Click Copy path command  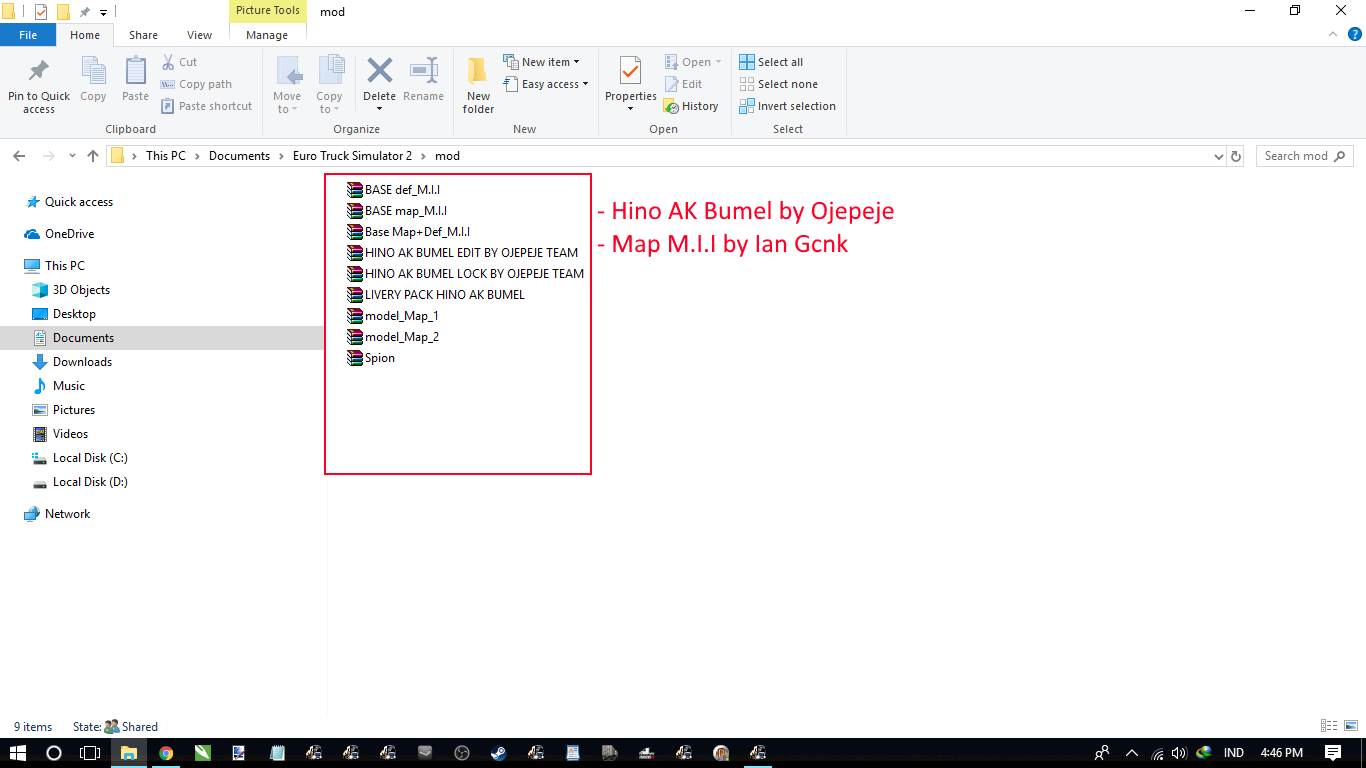pos(196,84)
